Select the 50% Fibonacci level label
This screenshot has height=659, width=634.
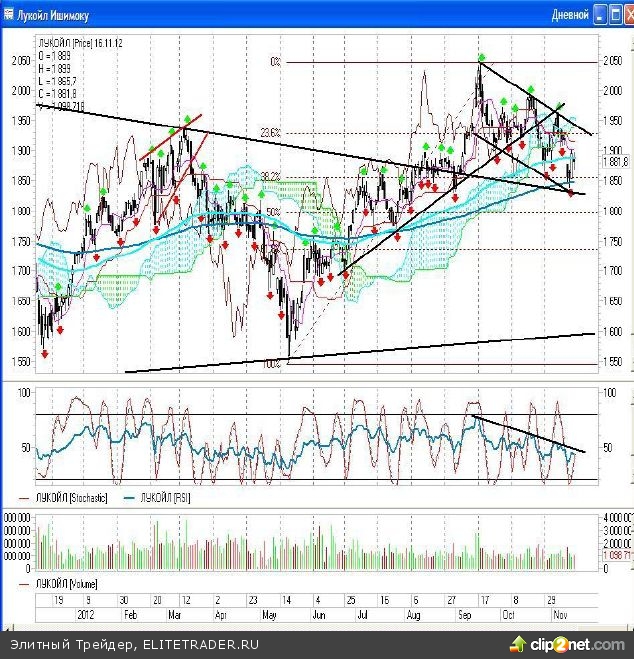(272, 211)
